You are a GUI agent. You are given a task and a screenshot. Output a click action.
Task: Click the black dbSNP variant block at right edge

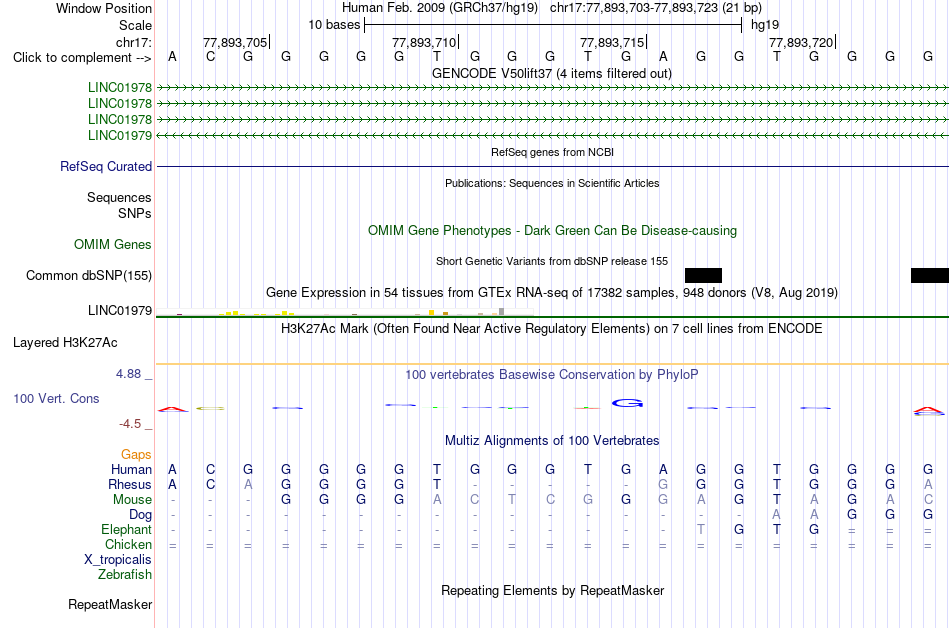point(930,276)
